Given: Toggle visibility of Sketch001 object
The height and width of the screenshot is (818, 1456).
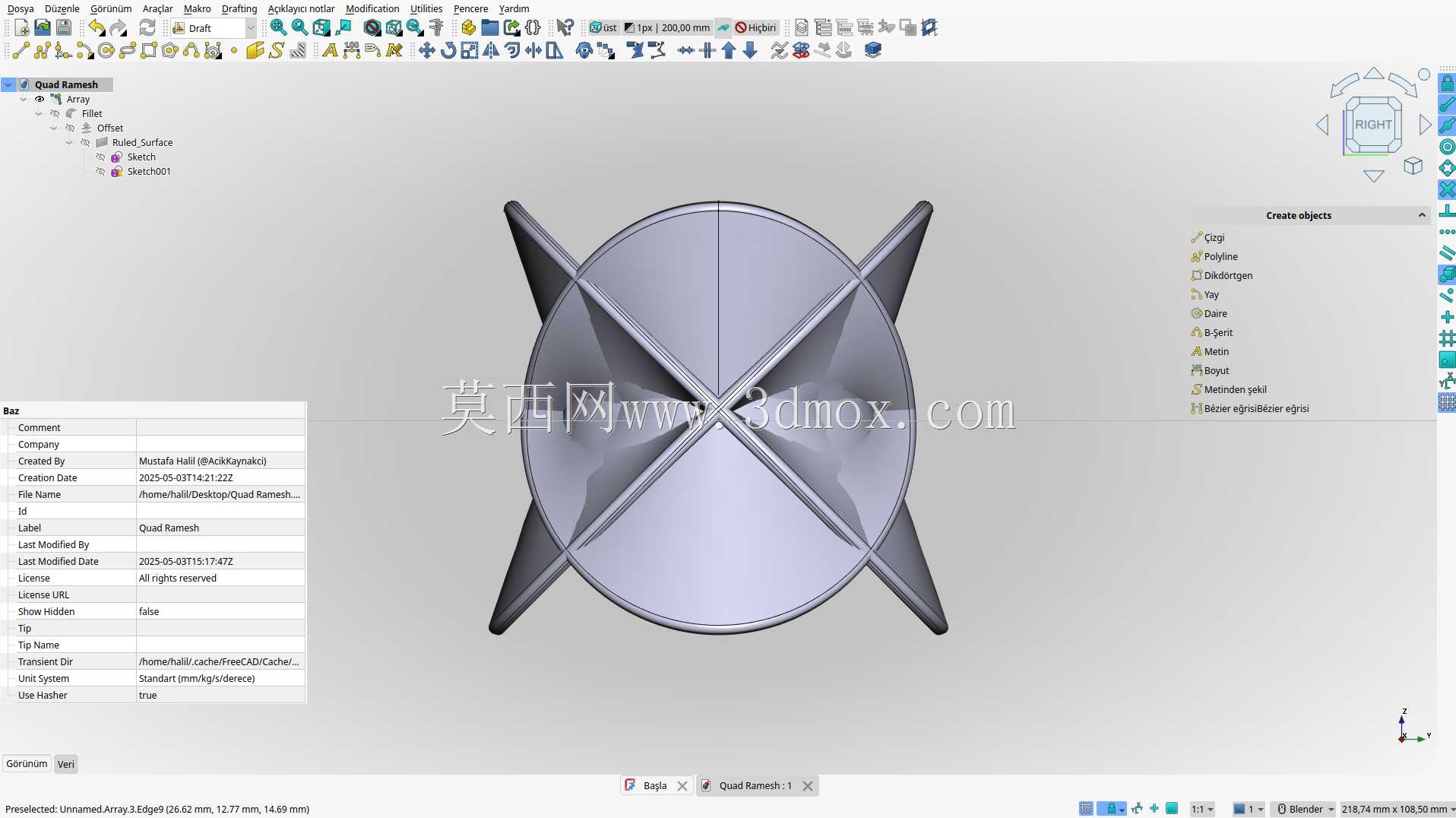Looking at the screenshot, I should [100, 172].
